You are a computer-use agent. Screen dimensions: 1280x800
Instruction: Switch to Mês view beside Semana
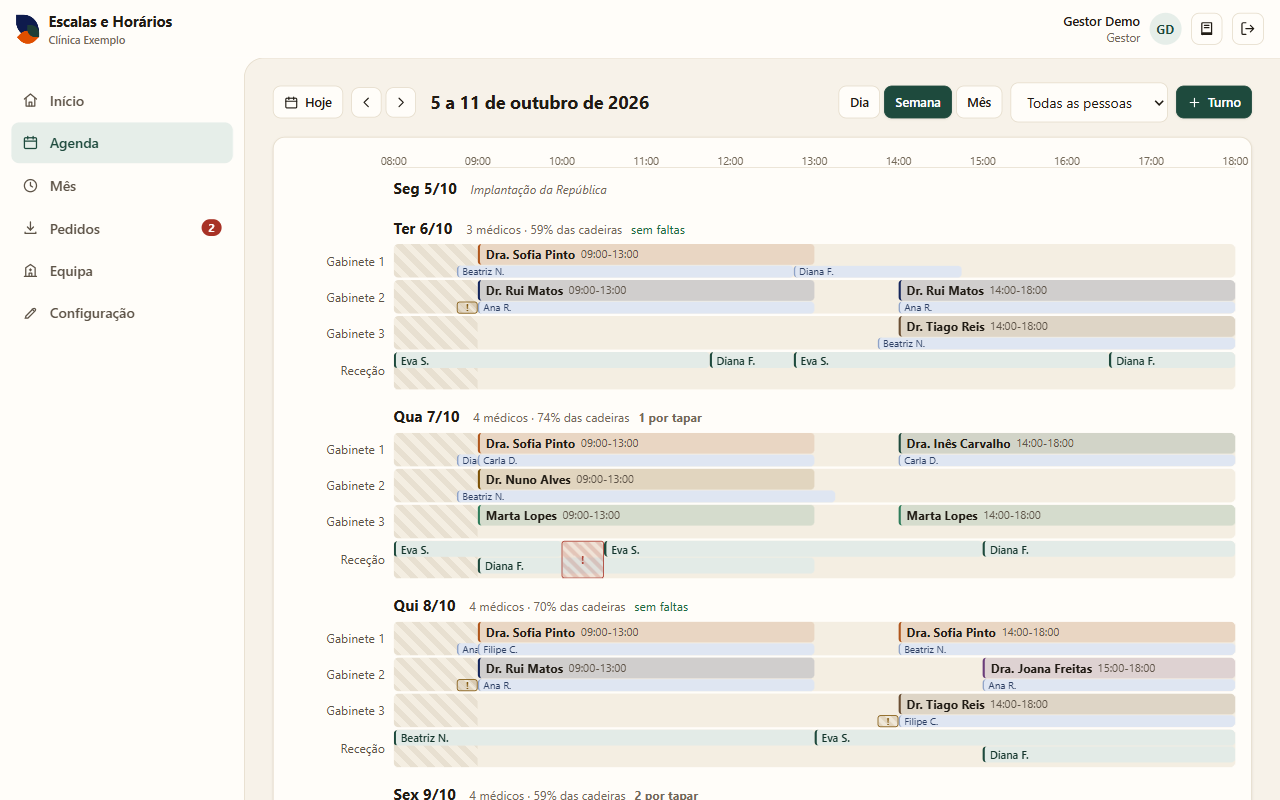click(979, 102)
